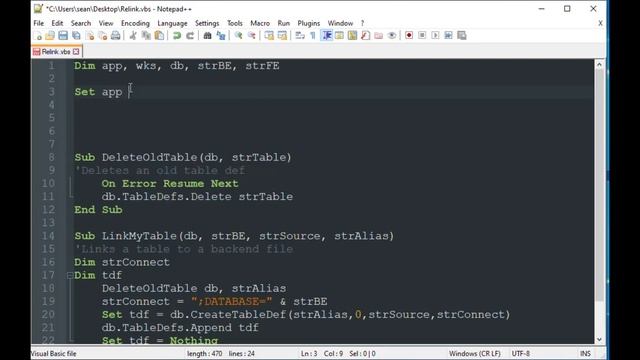This screenshot has height=360, width=640.
Task: Click 'Sub DeleteOldTable(db, strTable)' code line
Action: 183,158
